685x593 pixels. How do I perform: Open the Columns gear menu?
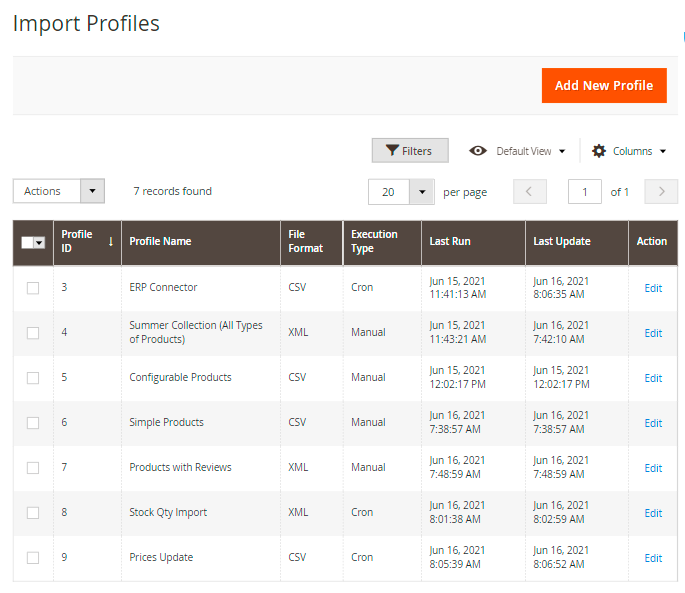[628, 151]
